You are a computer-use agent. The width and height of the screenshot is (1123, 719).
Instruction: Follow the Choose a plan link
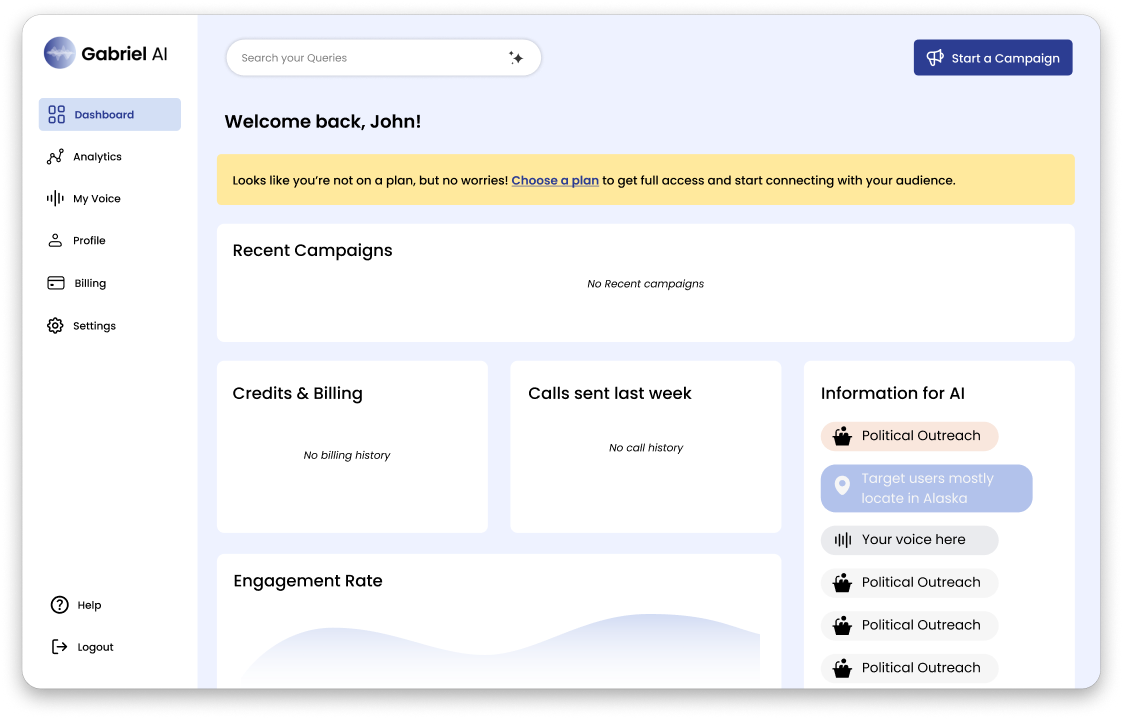(x=555, y=180)
